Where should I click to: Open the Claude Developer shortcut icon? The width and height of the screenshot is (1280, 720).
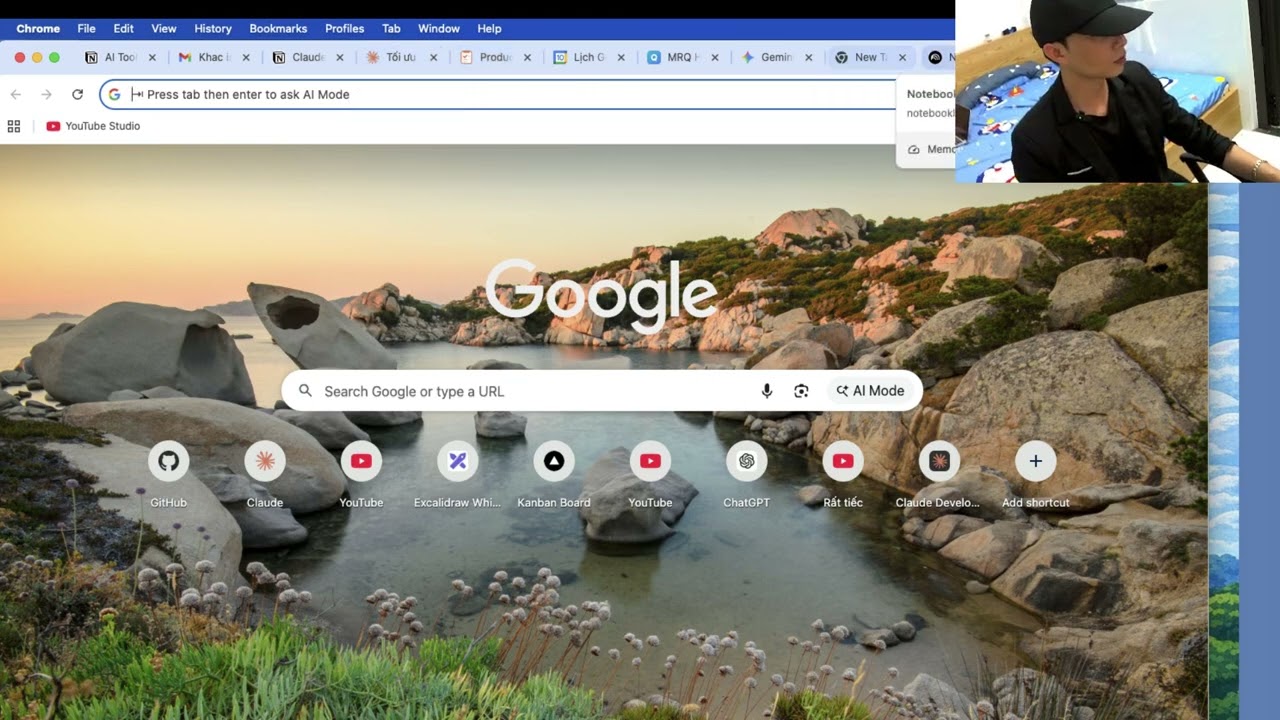(x=939, y=461)
